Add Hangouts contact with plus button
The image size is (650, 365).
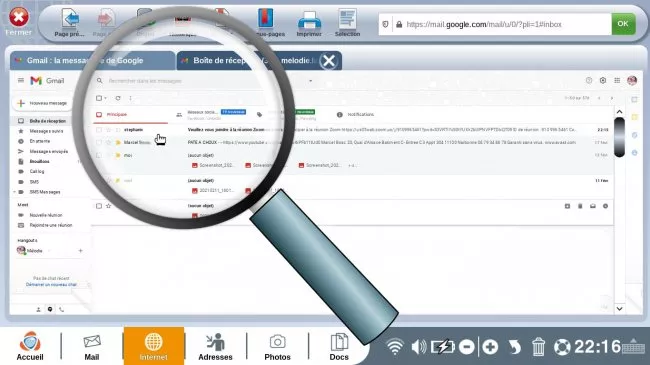(x=80, y=251)
